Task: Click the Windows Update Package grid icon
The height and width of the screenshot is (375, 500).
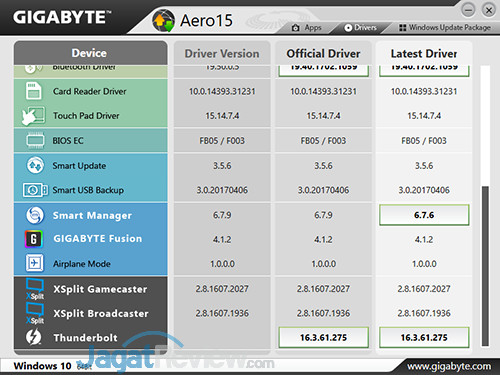Action: 403,28
